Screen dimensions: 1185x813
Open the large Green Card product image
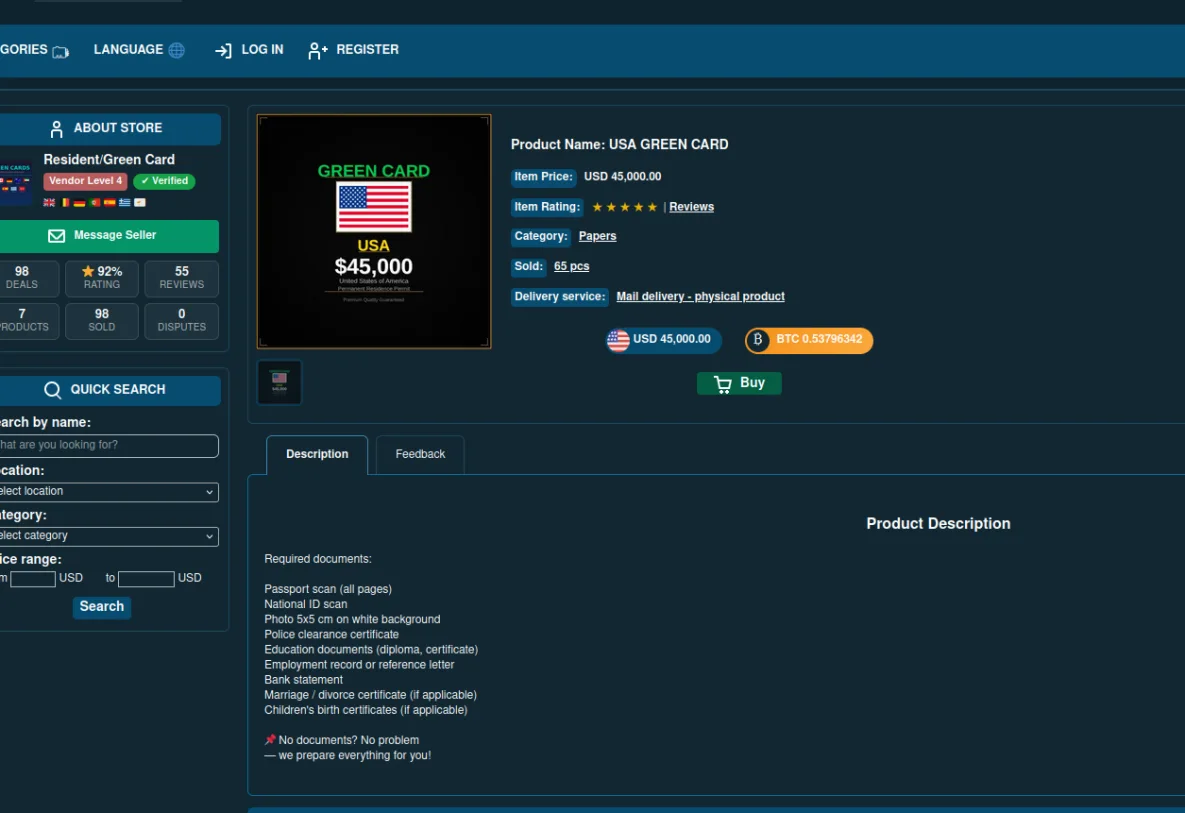374,232
